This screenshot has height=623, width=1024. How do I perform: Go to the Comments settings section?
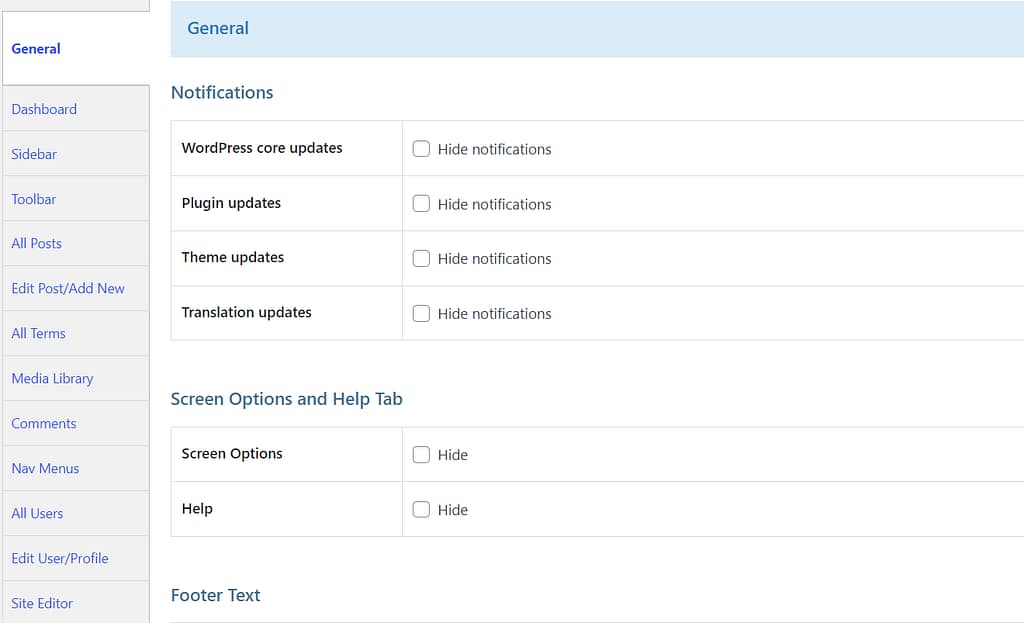tap(44, 423)
